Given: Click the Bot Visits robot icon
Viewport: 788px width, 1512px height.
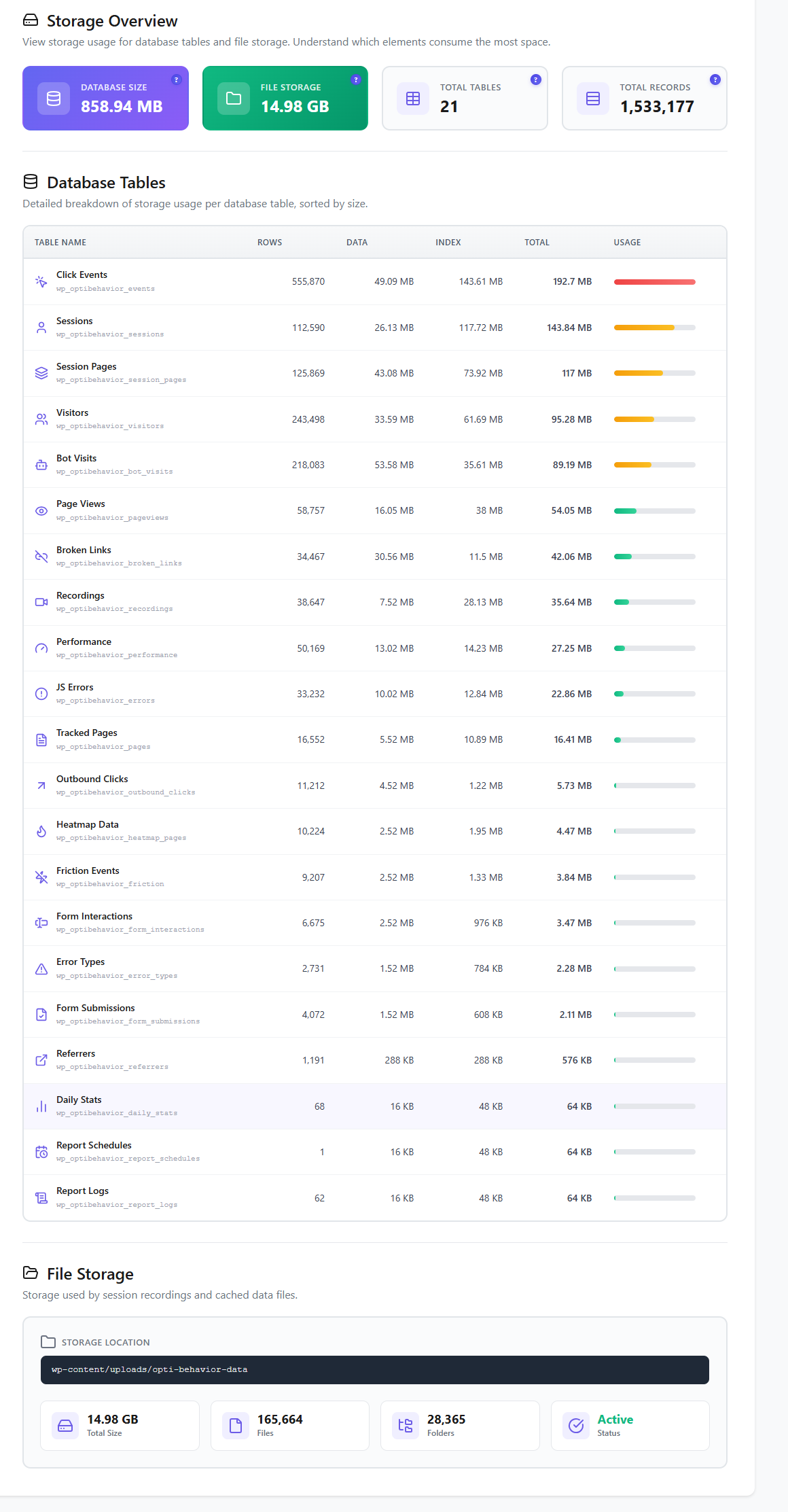Looking at the screenshot, I should 41,465.
